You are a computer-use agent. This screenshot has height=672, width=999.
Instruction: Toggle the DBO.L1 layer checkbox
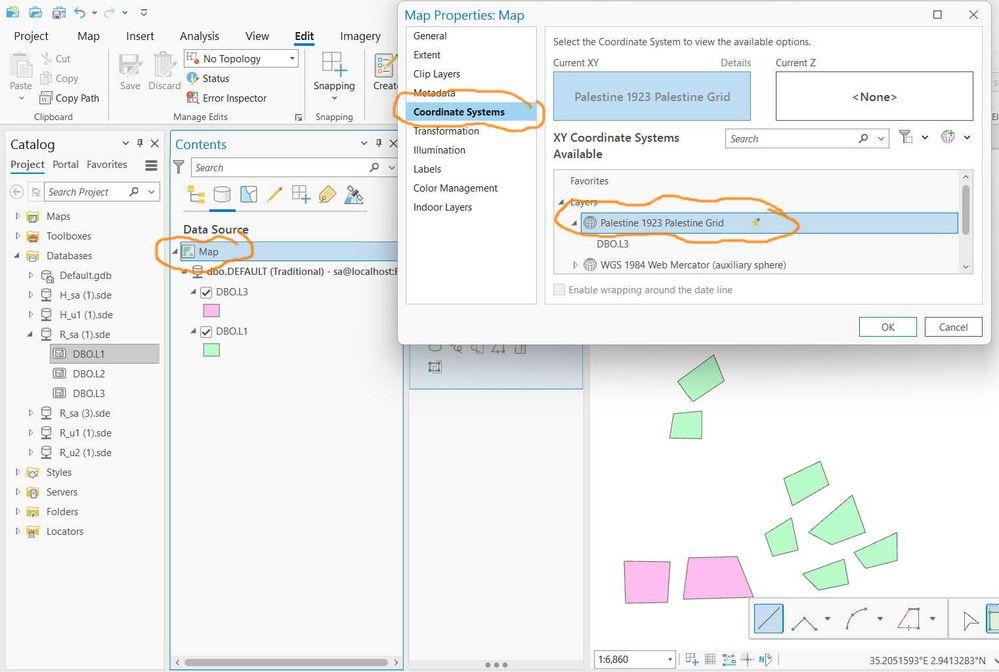tap(206, 332)
